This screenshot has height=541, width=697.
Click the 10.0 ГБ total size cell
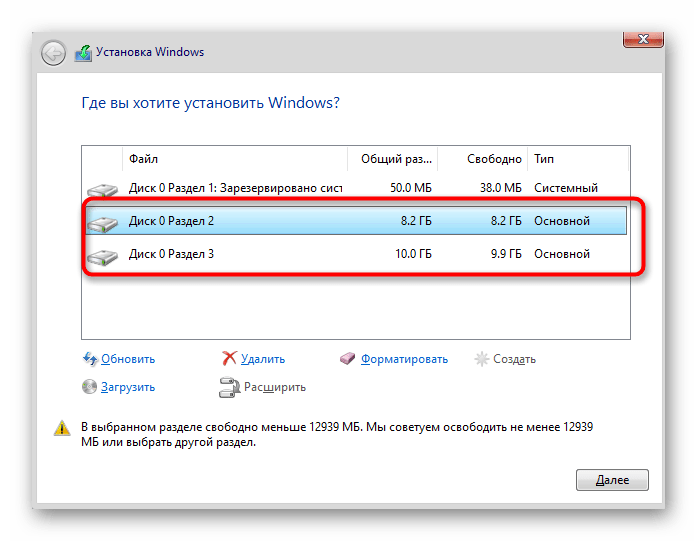coord(413,254)
